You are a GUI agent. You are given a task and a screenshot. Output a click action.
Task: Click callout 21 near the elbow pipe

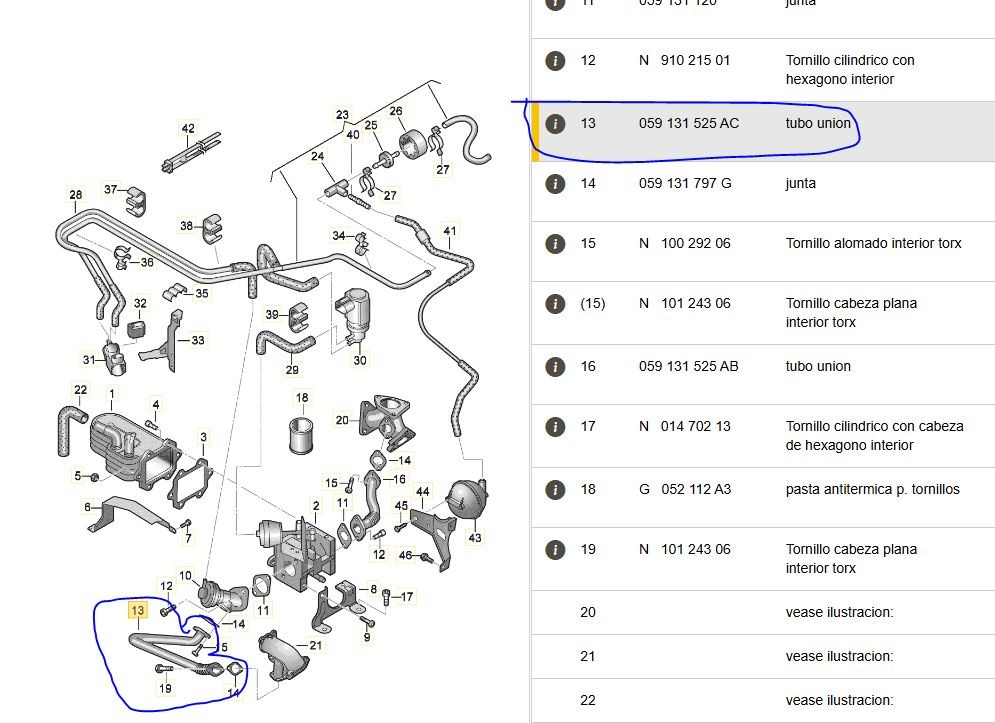(x=316, y=645)
